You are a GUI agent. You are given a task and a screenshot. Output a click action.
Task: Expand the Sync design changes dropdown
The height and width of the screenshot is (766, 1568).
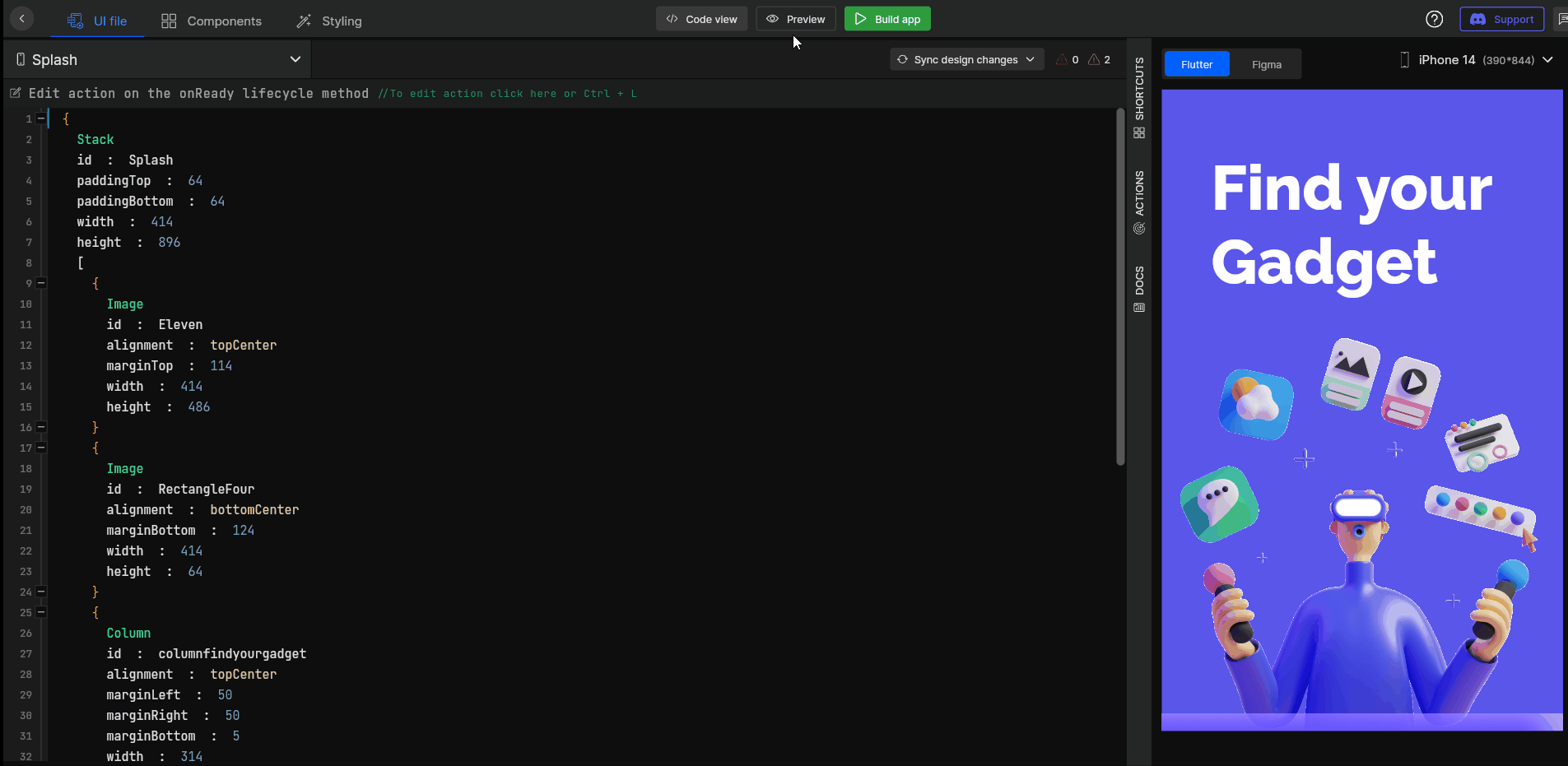1031,59
